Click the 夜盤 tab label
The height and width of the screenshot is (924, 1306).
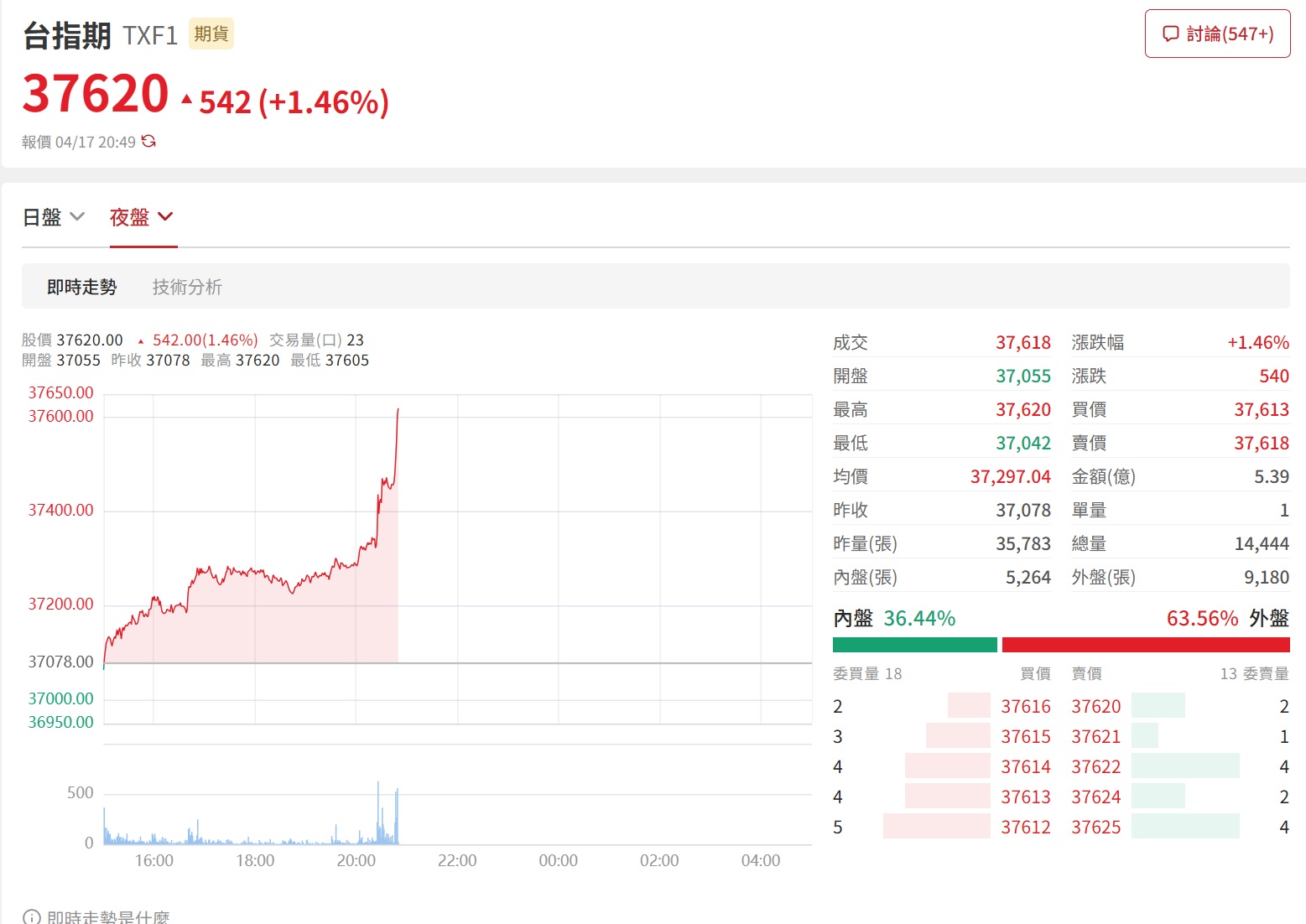click(x=129, y=217)
